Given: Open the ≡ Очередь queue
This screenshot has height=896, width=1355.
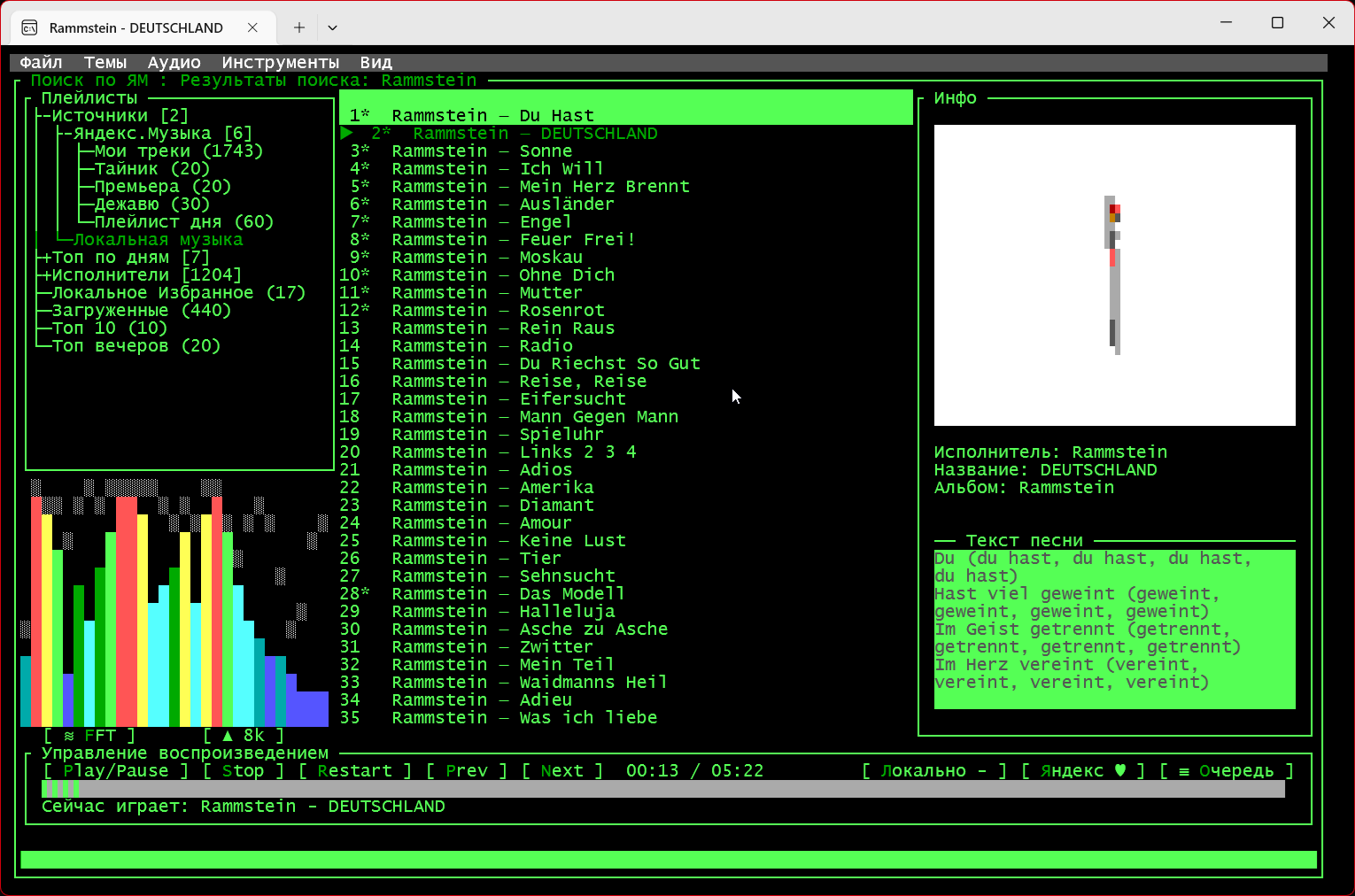Looking at the screenshot, I should 1227,771.
